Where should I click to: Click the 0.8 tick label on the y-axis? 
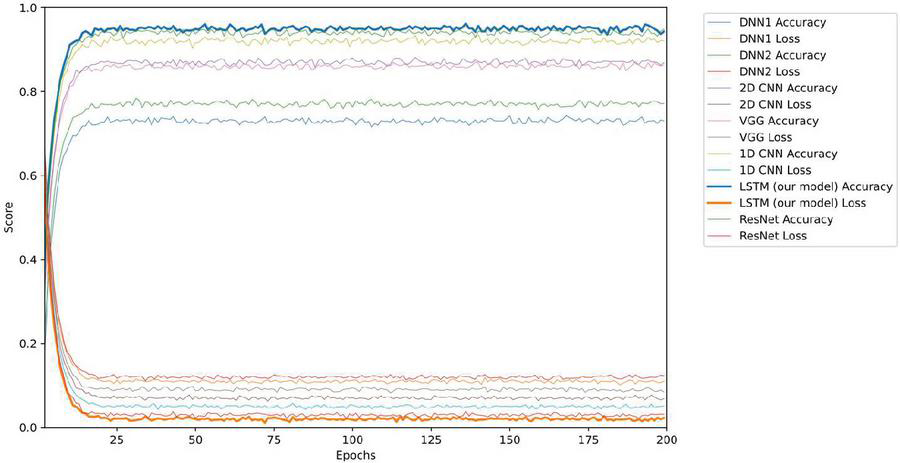pyautogui.click(x=26, y=92)
